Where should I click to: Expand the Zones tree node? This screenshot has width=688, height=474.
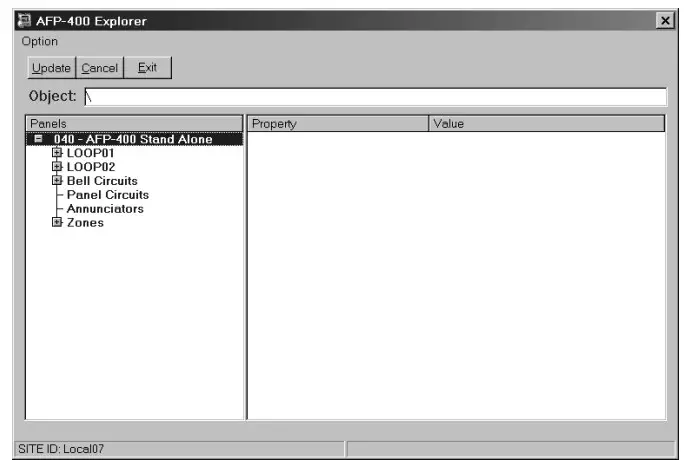point(57,223)
